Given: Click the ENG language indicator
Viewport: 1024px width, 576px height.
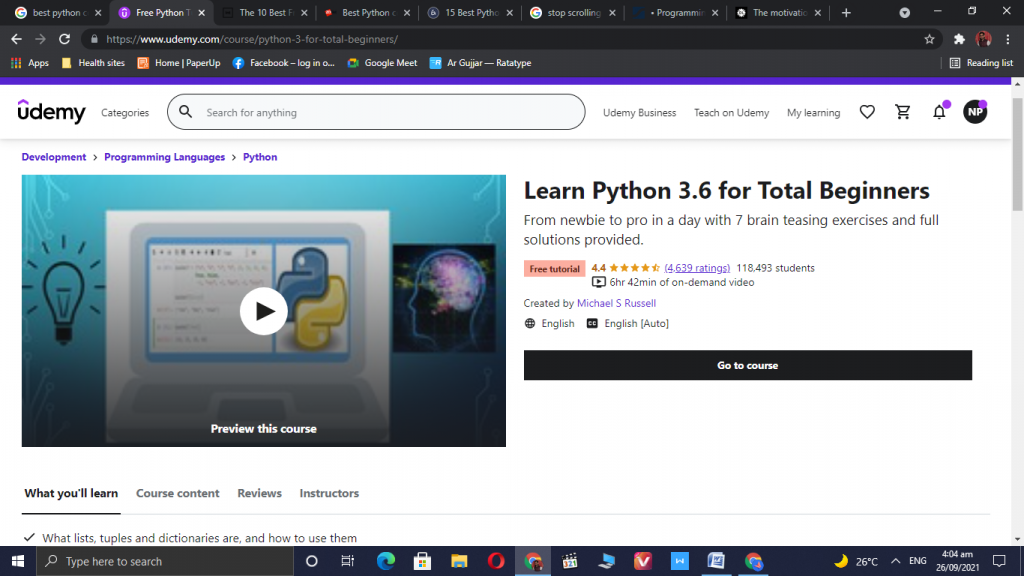Looking at the screenshot, I should 917,561.
